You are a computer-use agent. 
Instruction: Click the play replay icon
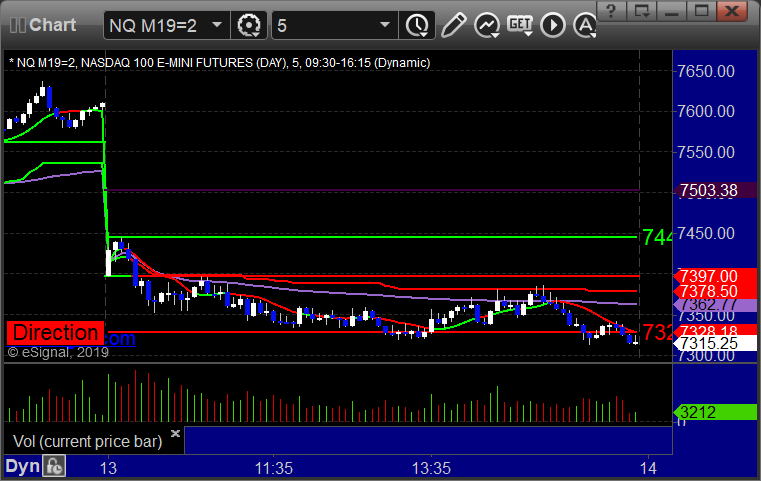point(550,24)
